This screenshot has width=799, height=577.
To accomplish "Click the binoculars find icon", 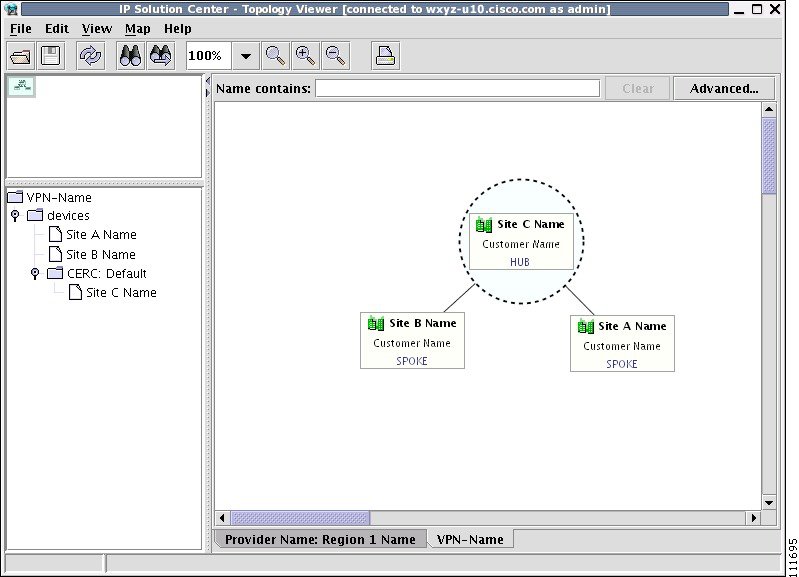I will (x=130, y=56).
